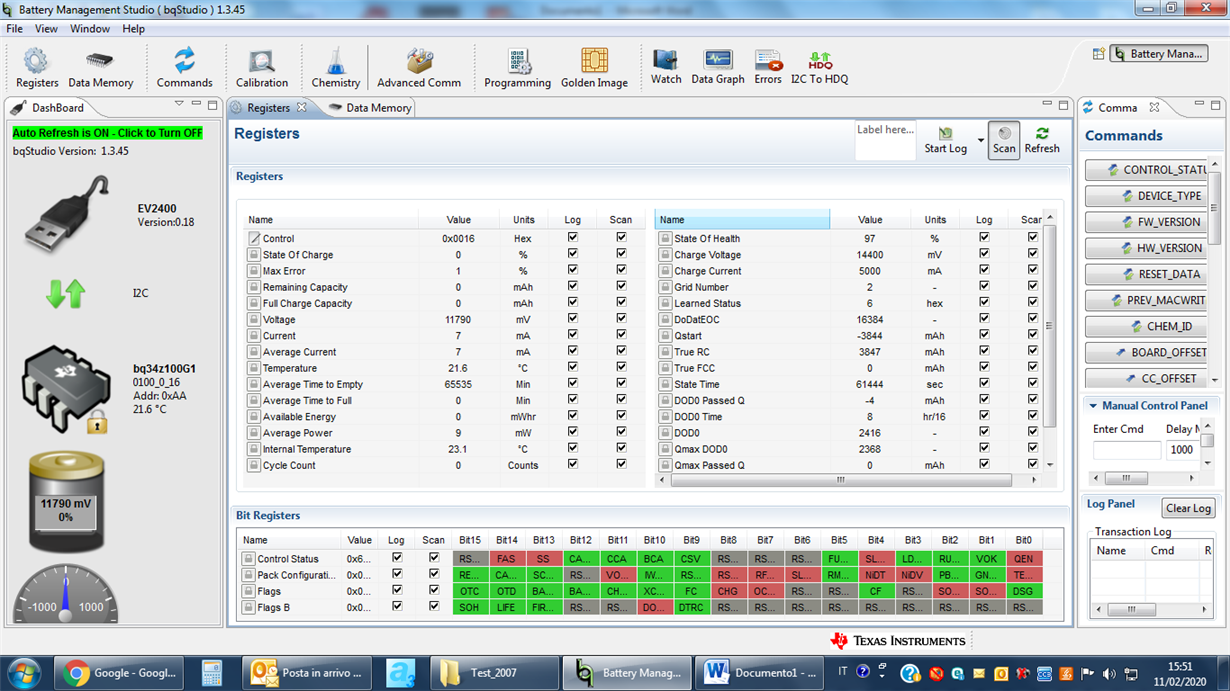Click the Battery Mana... perspective button

click(x=1159, y=54)
